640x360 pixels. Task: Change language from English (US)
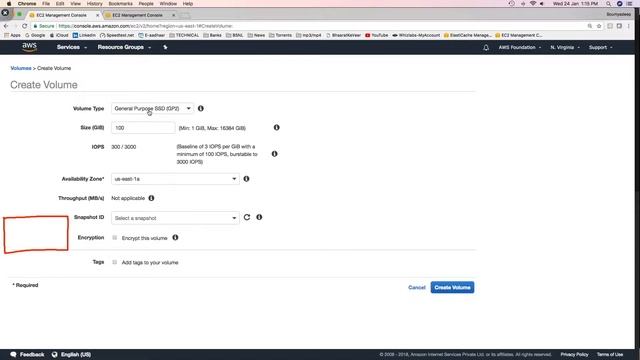[71, 354]
